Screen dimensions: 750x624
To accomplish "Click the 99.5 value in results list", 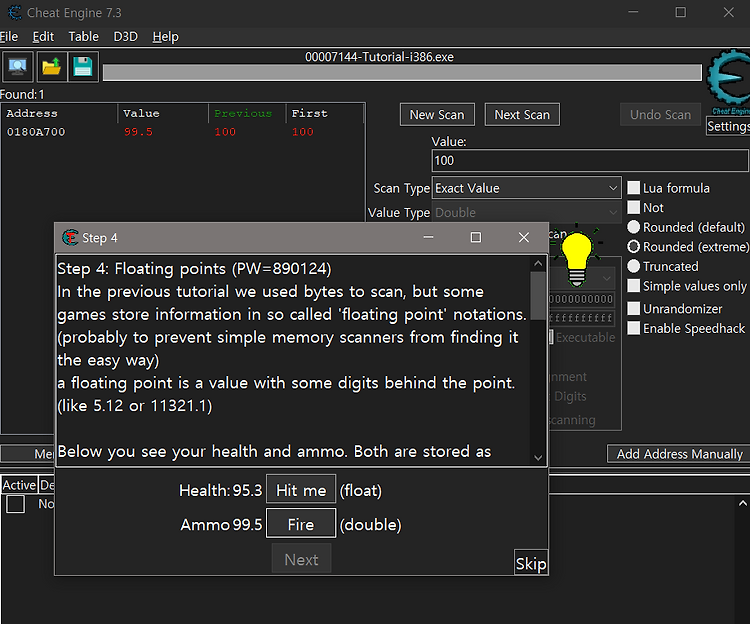I will pos(138,132).
